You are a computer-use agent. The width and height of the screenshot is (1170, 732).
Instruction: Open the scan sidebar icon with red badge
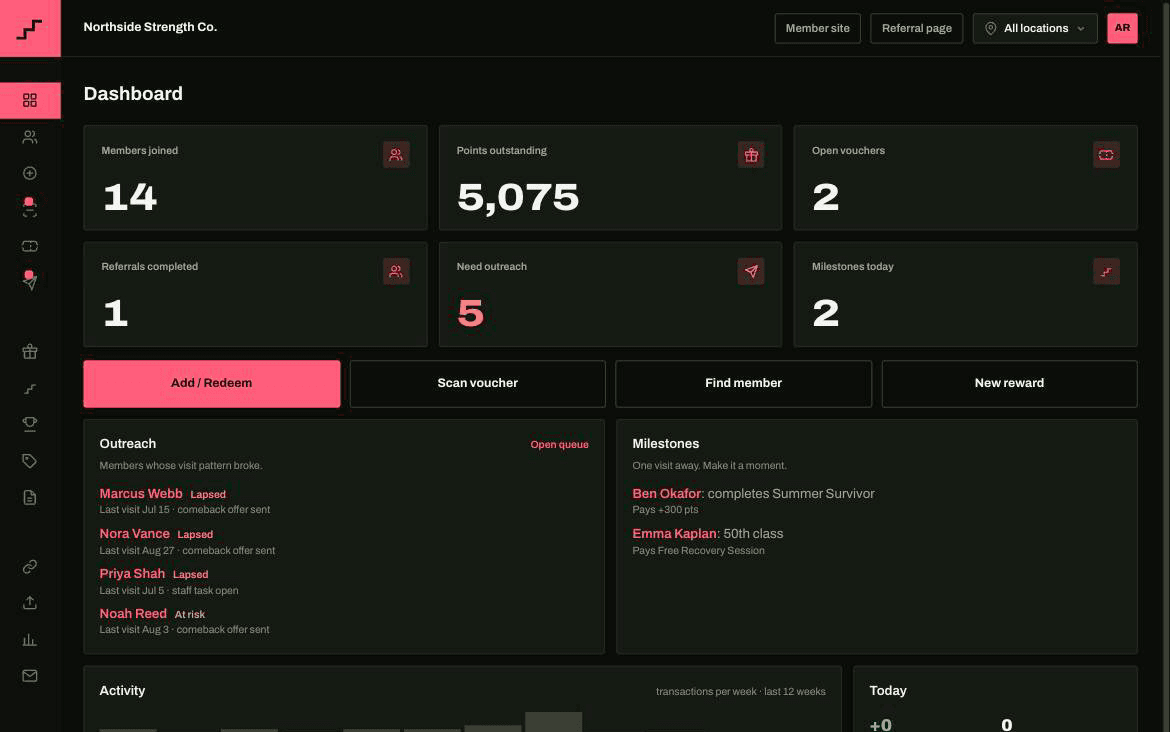coord(30,208)
